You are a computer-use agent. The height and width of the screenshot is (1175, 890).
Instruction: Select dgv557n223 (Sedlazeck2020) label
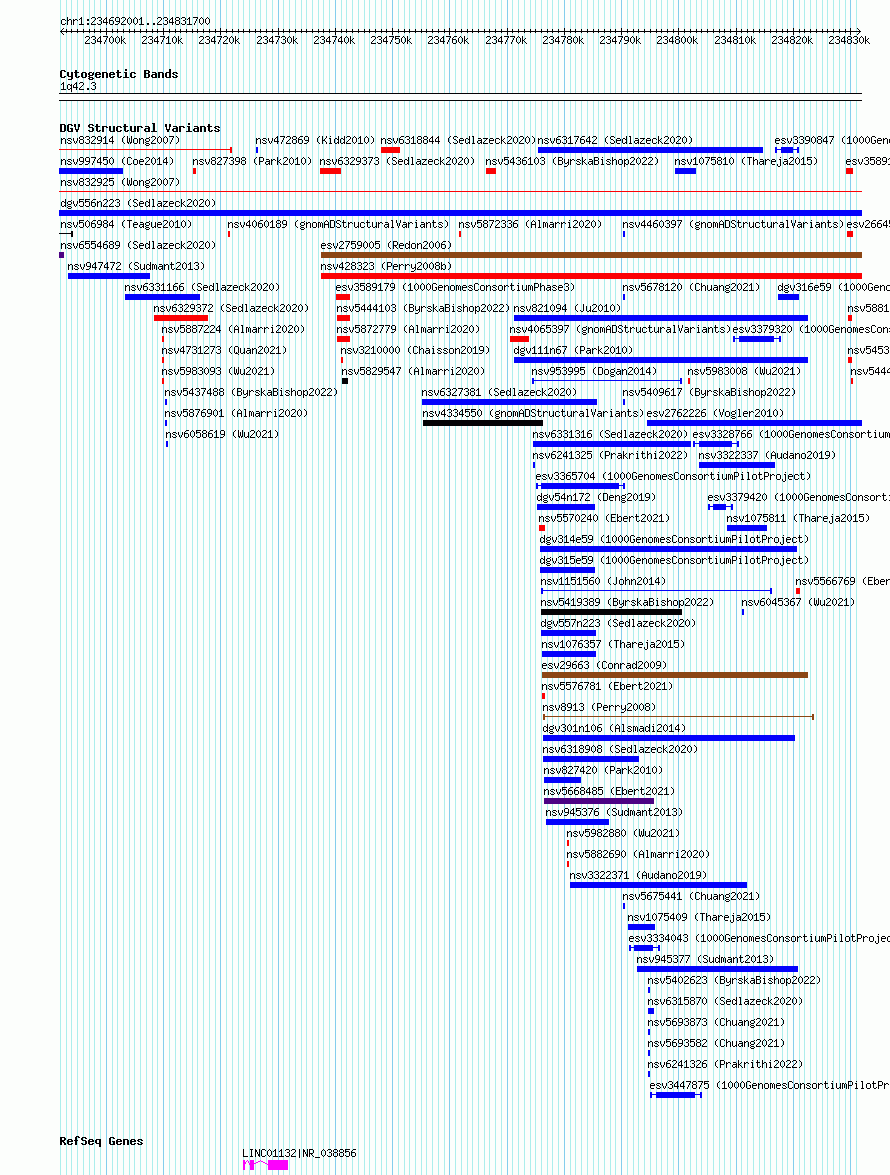tap(618, 623)
